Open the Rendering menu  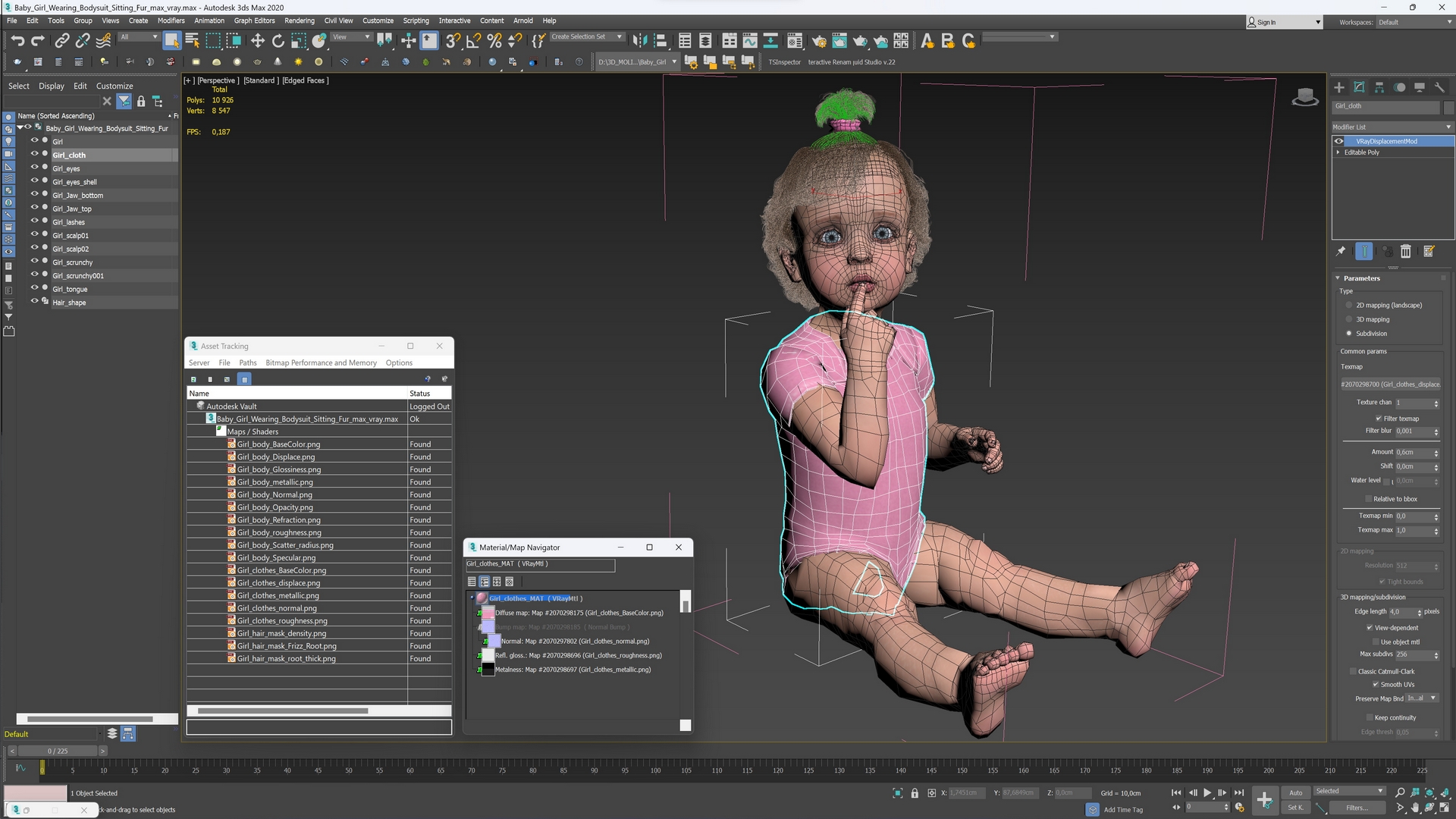[300, 20]
